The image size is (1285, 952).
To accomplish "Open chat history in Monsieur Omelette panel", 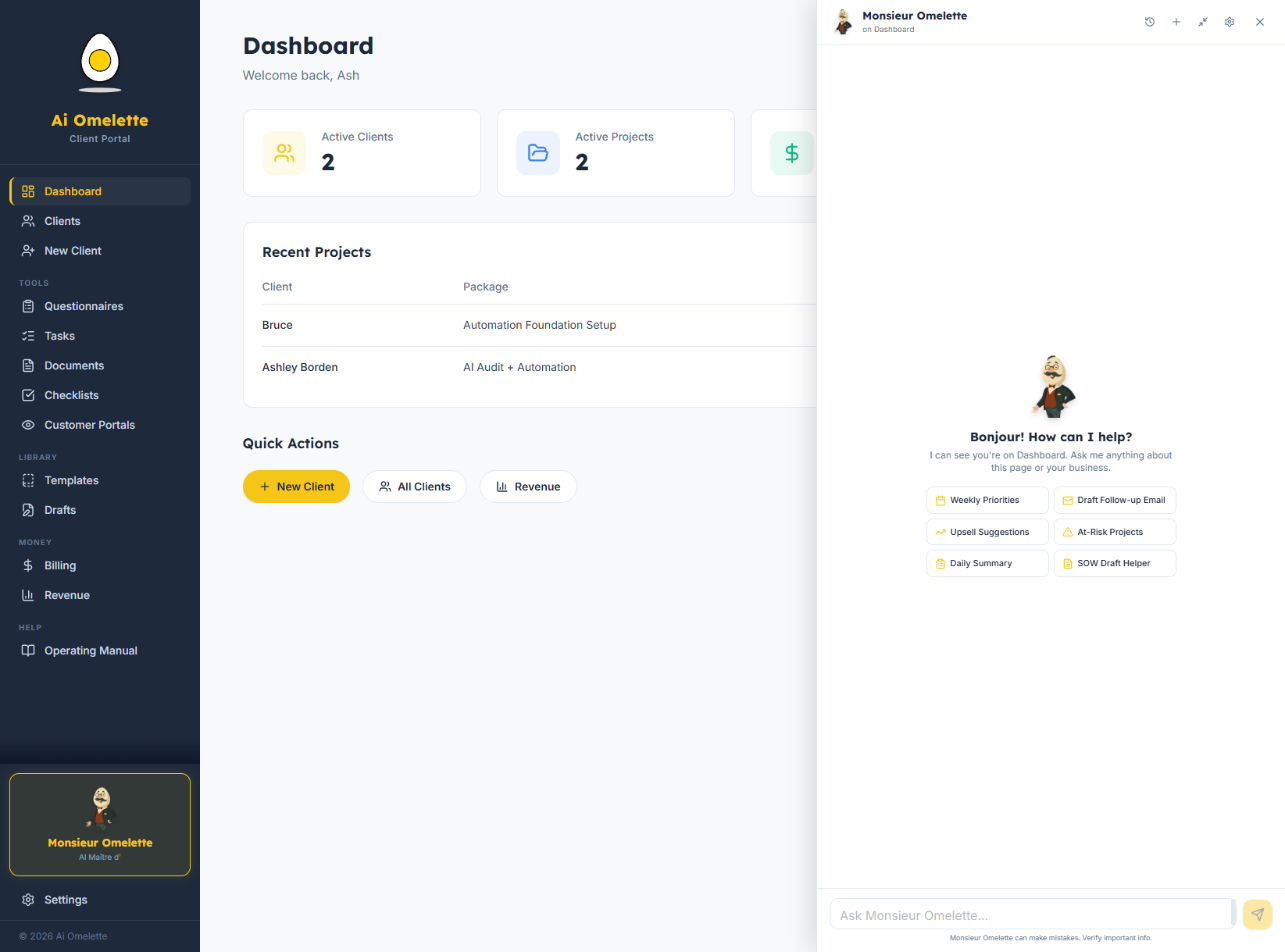I will click(1150, 22).
